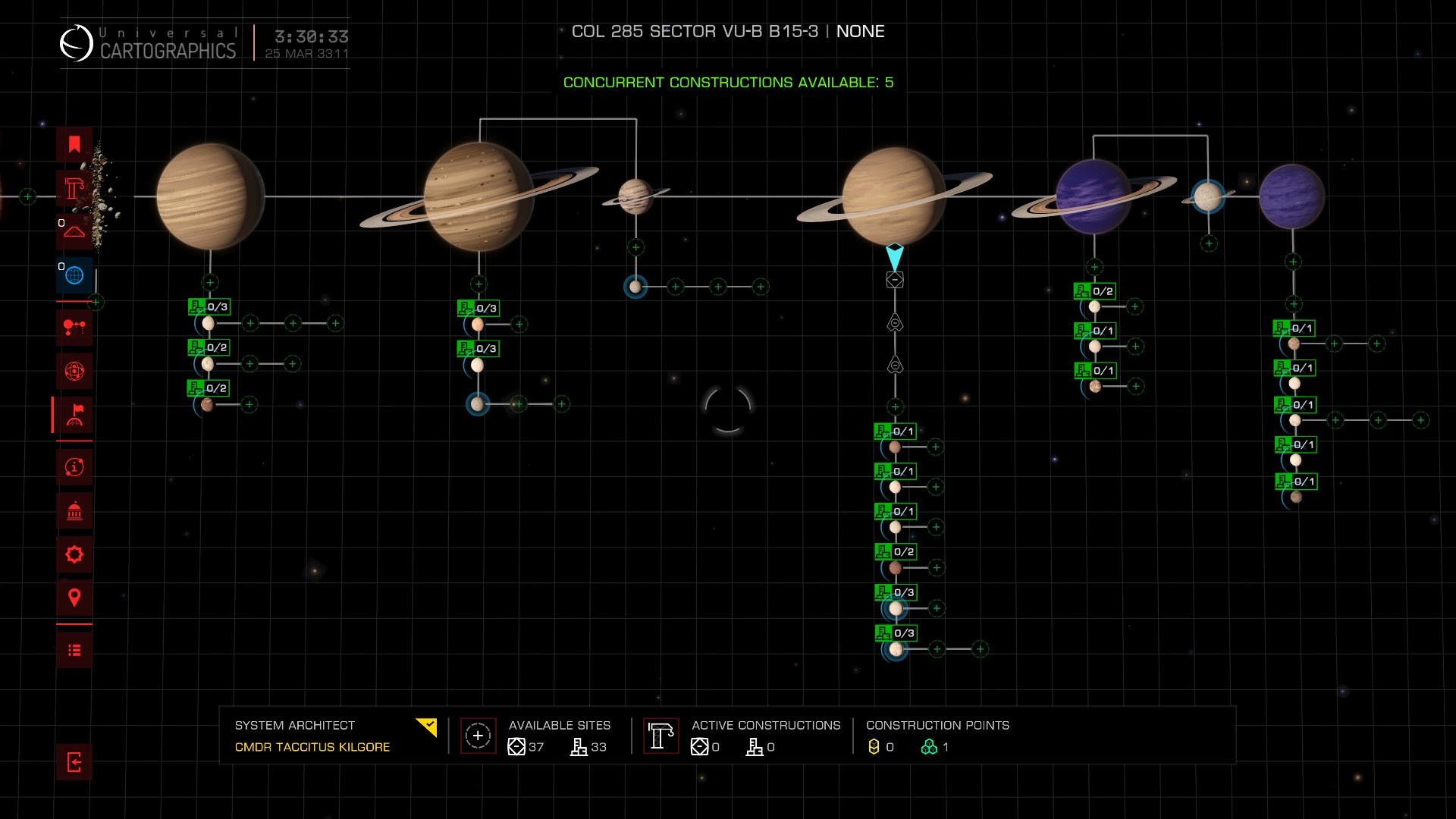The width and height of the screenshot is (1456, 819).
Task: Select the cyan highlighted station marker
Action: click(x=895, y=257)
